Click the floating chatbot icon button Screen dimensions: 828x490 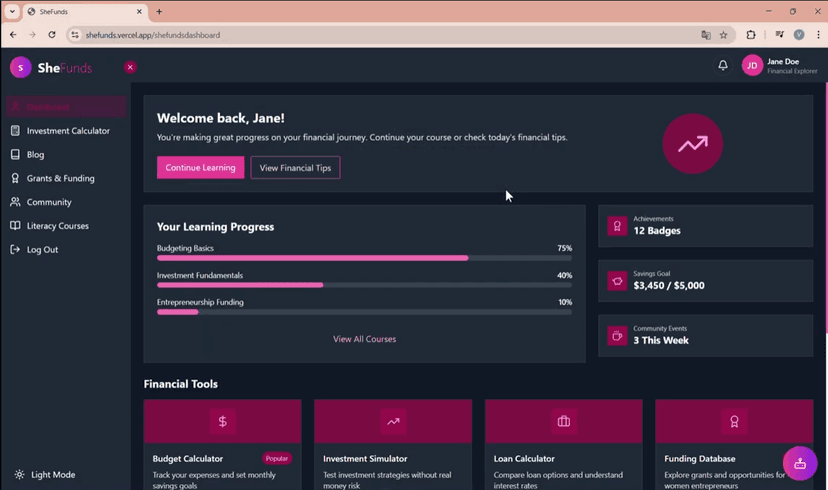tap(799, 463)
